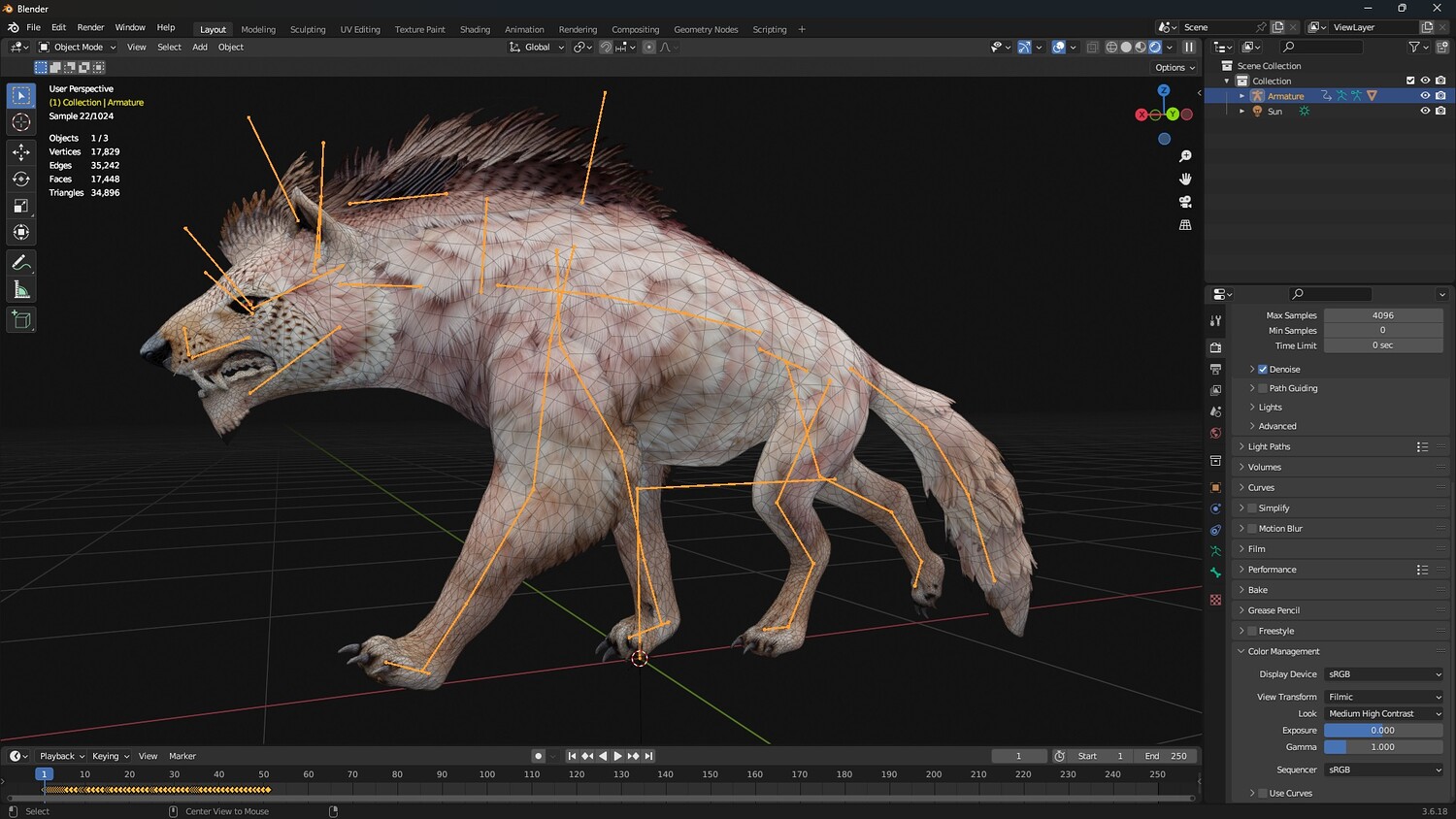Hide the Armature in the viewport
This screenshot has width=1456, height=819.
click(x=1425, y=96)
